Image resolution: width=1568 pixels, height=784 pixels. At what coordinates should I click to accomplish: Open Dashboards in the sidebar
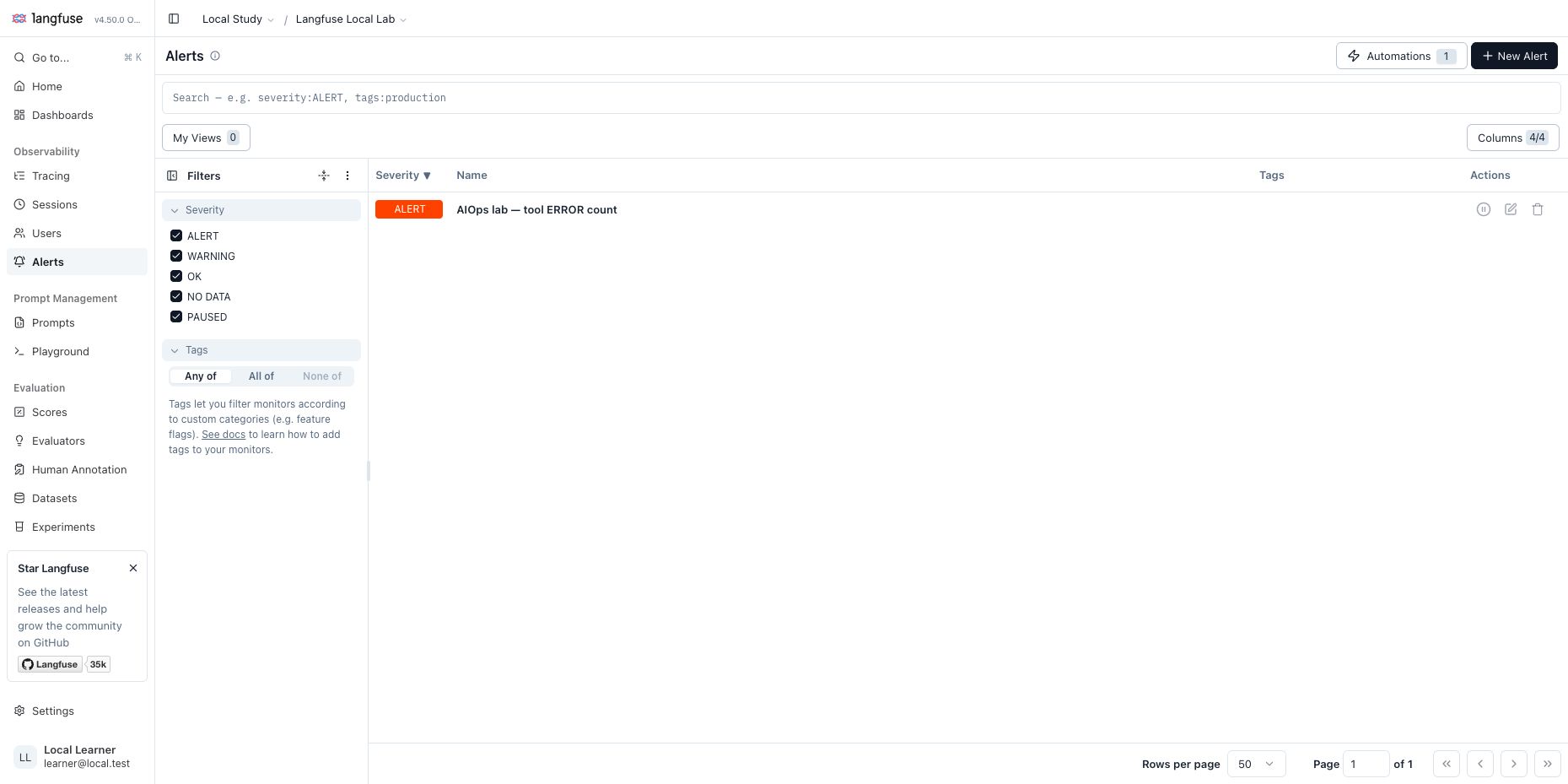(78, 115)
